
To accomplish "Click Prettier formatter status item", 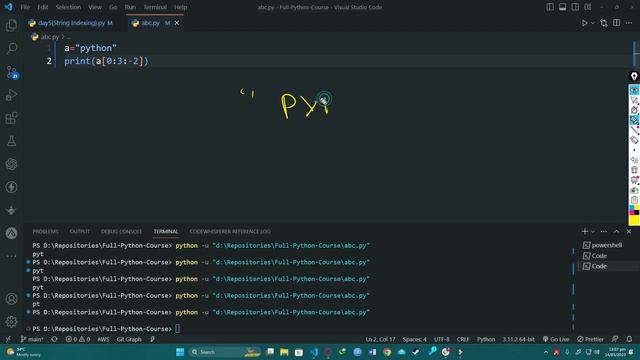I will point(590,339).
